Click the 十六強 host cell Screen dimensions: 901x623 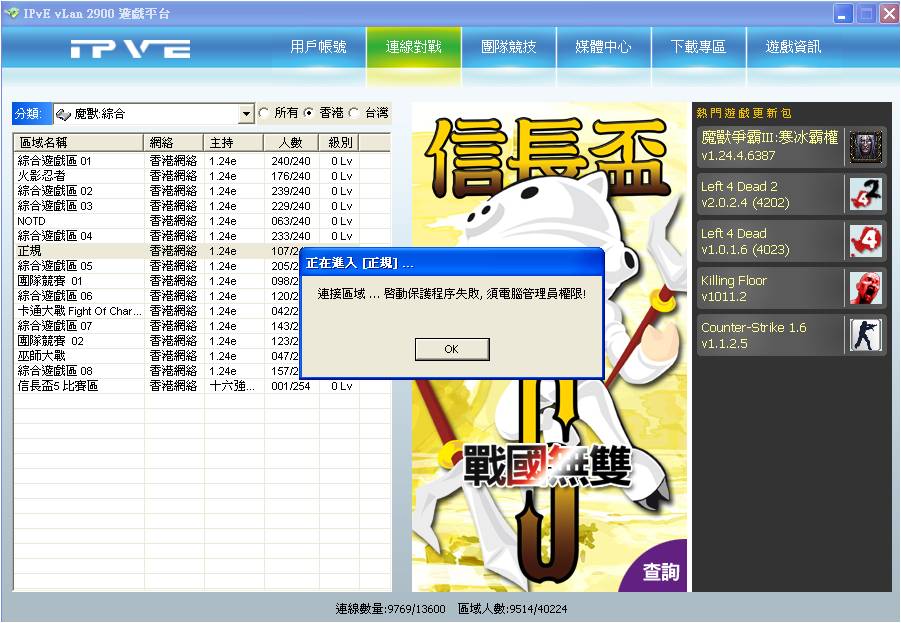(232, 386)
